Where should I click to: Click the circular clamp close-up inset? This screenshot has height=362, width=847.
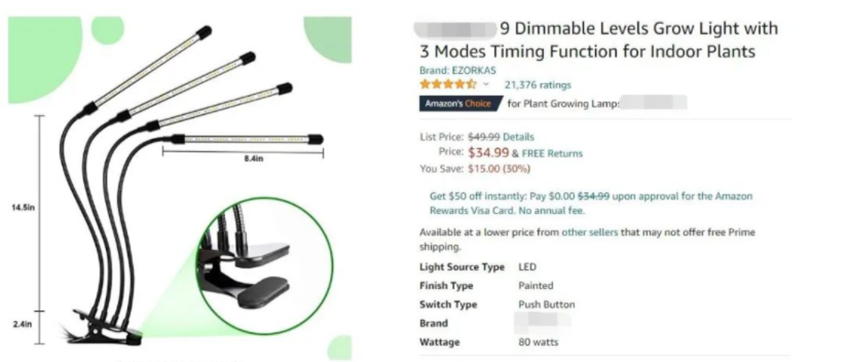(x=264, y=266)
